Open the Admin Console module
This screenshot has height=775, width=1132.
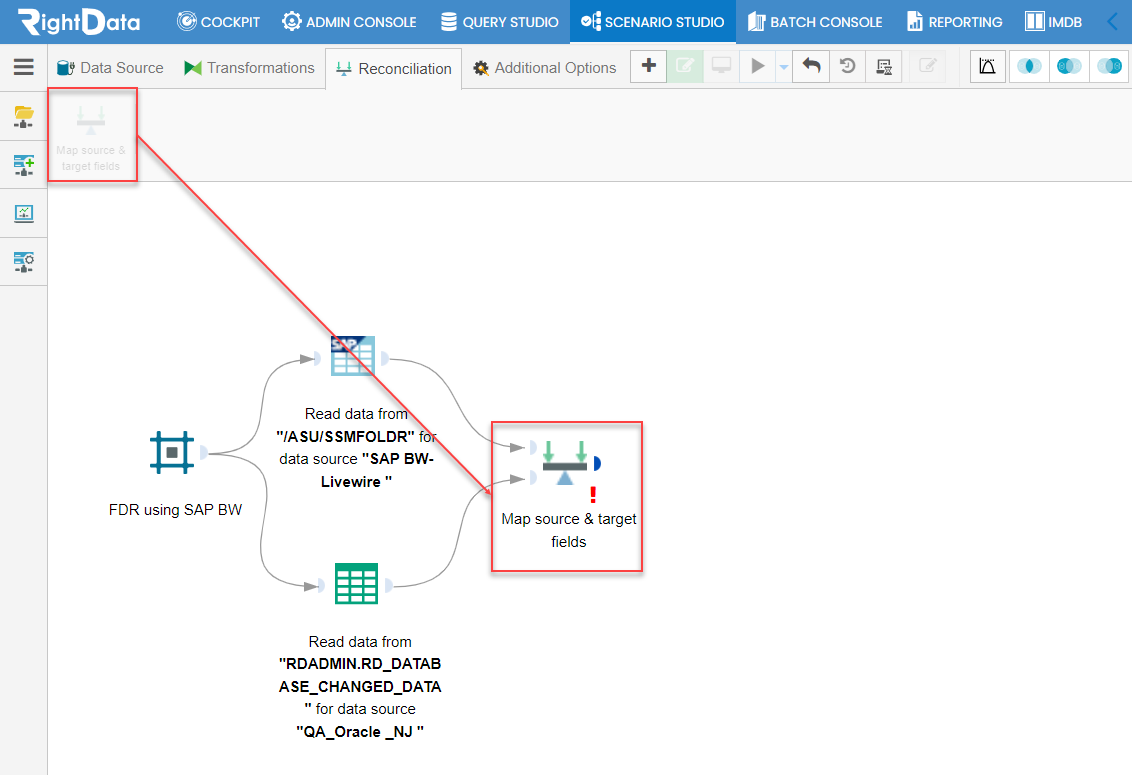click(349, 22)
